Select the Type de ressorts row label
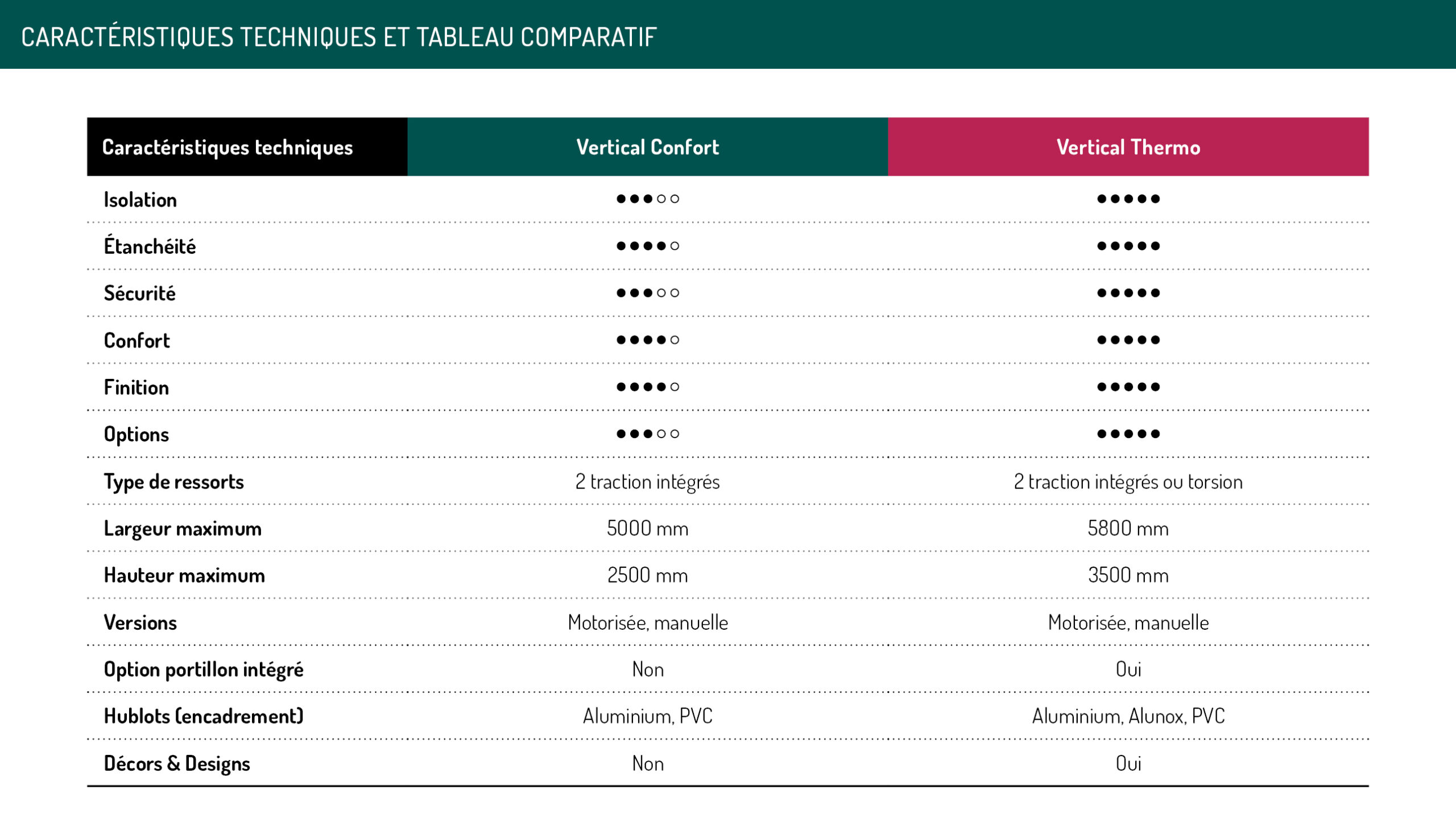Screen dimensions: 1456x822 tap(173, 482)
